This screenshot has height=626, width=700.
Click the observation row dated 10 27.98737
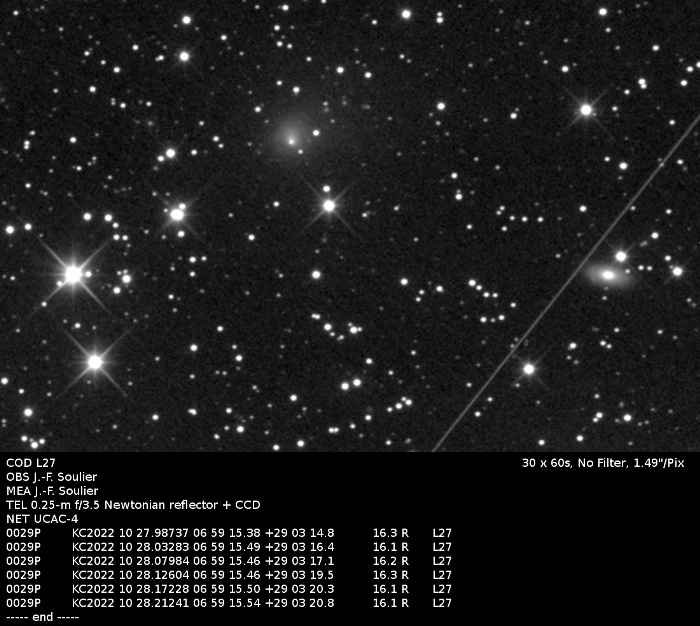pos(229,533)
